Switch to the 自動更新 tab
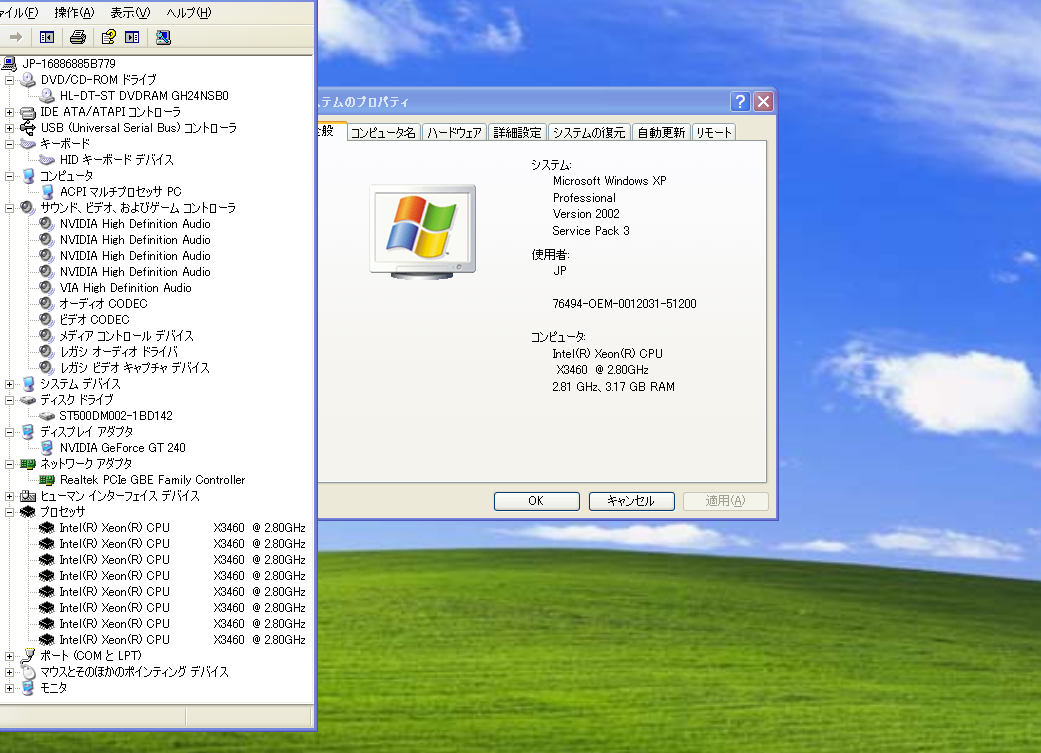Viewport: 1041px width, 753px height. click(x=661, y=132)
